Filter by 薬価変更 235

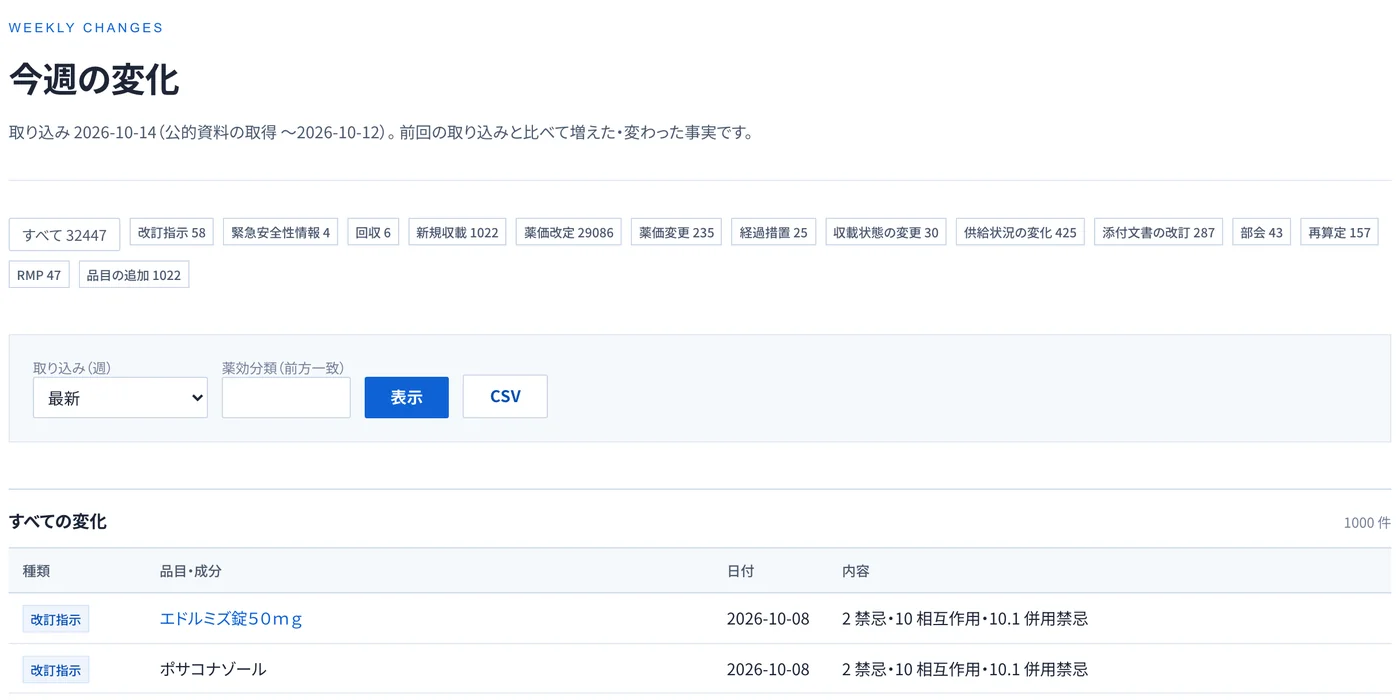[677, 232]
